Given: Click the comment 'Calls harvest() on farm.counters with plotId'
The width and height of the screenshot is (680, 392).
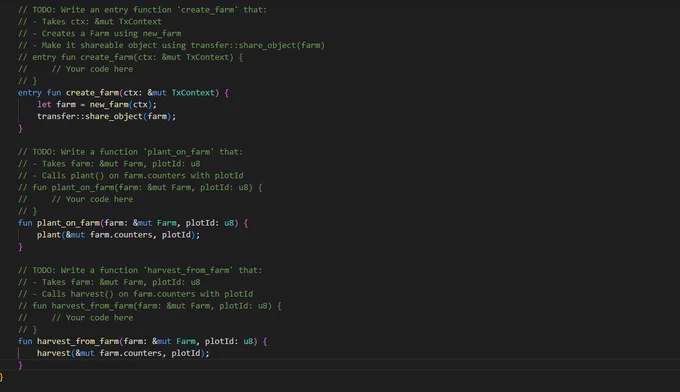Looking at the screenshot, I should tap(135, 294).
